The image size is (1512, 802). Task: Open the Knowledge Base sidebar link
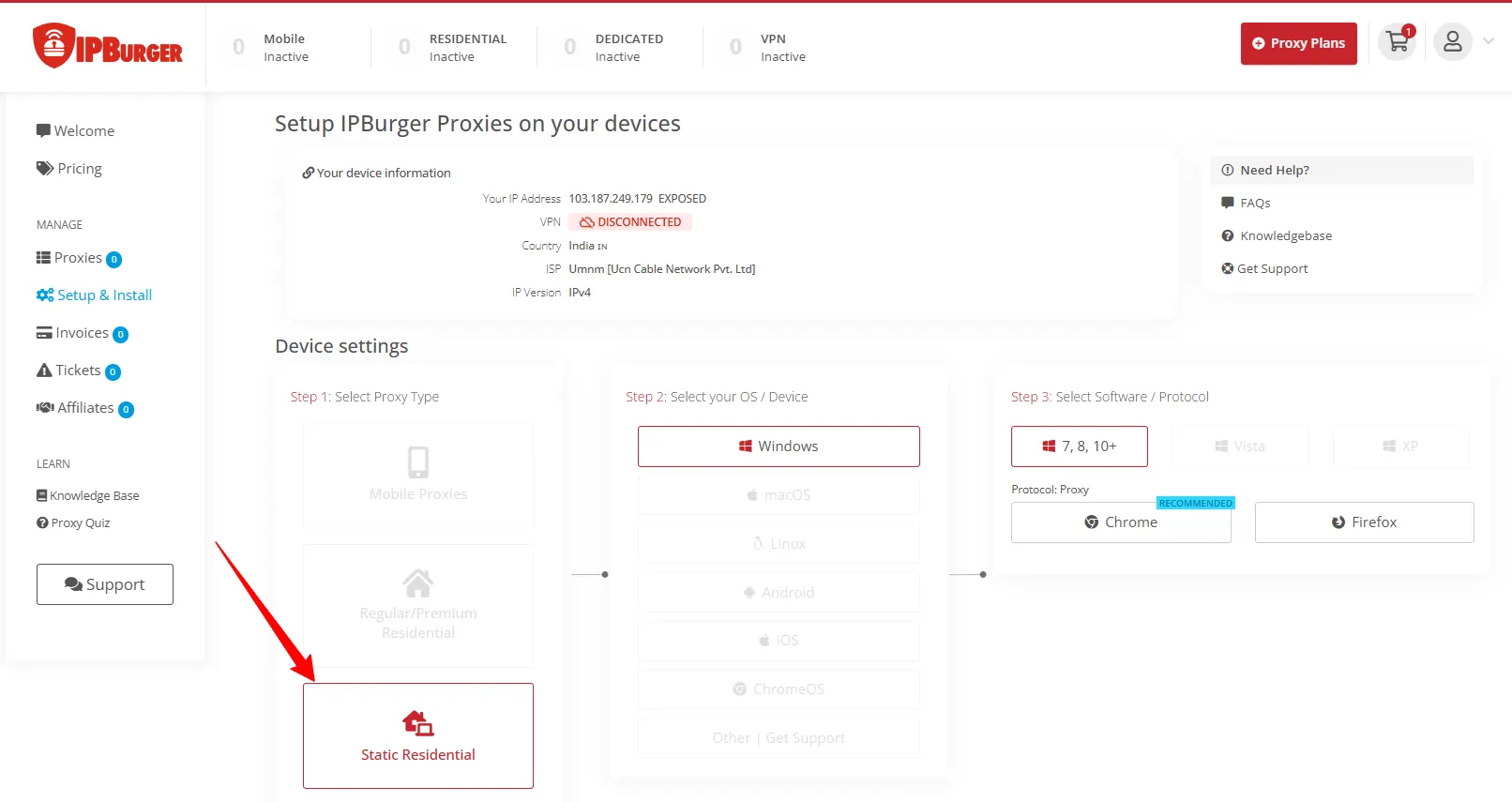coord(88,495)
